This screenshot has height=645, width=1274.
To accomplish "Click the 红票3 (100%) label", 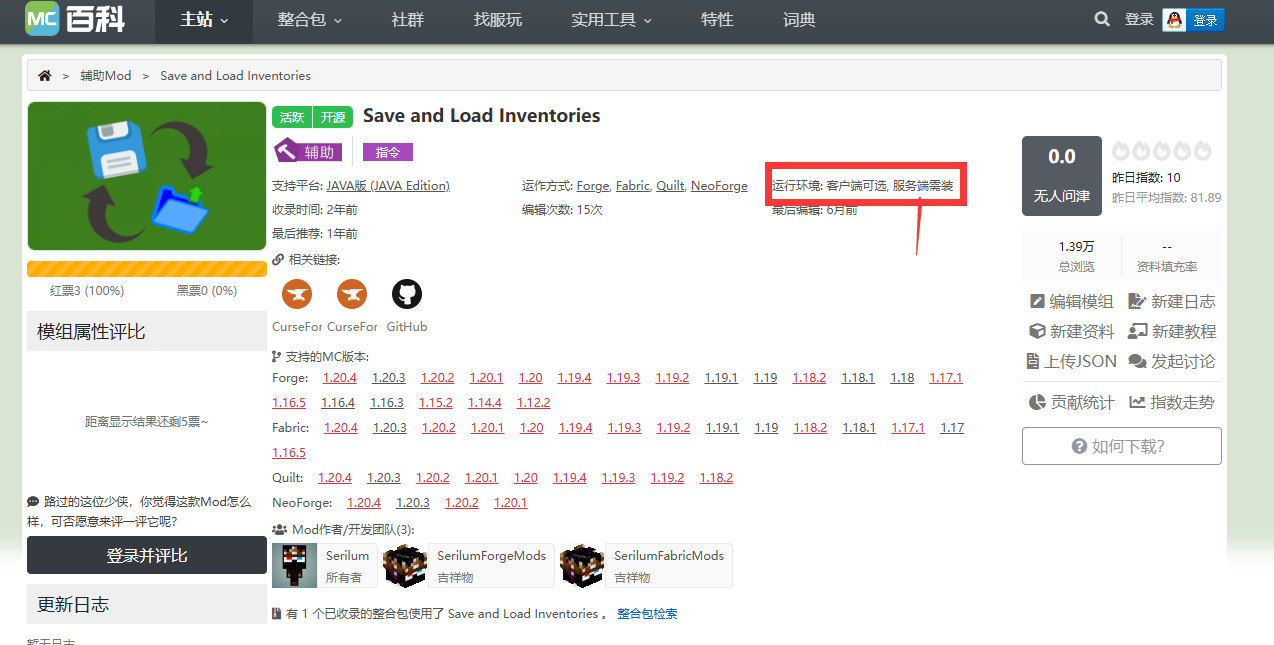I will coord(87,291).
